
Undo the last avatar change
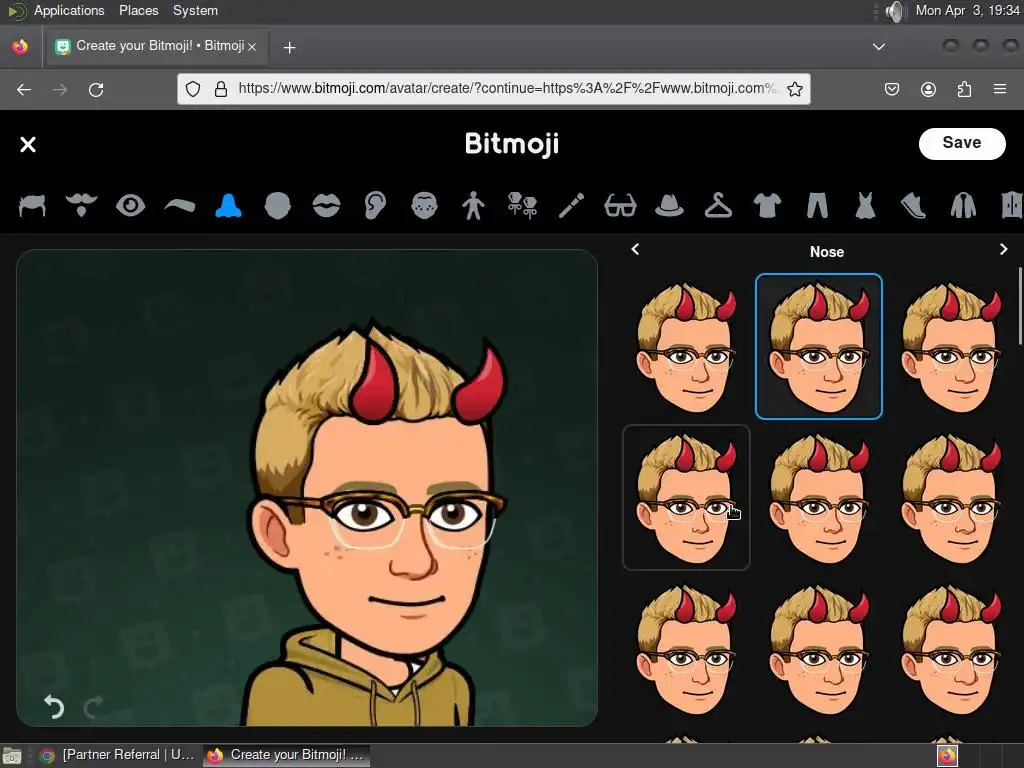(54, 707)
